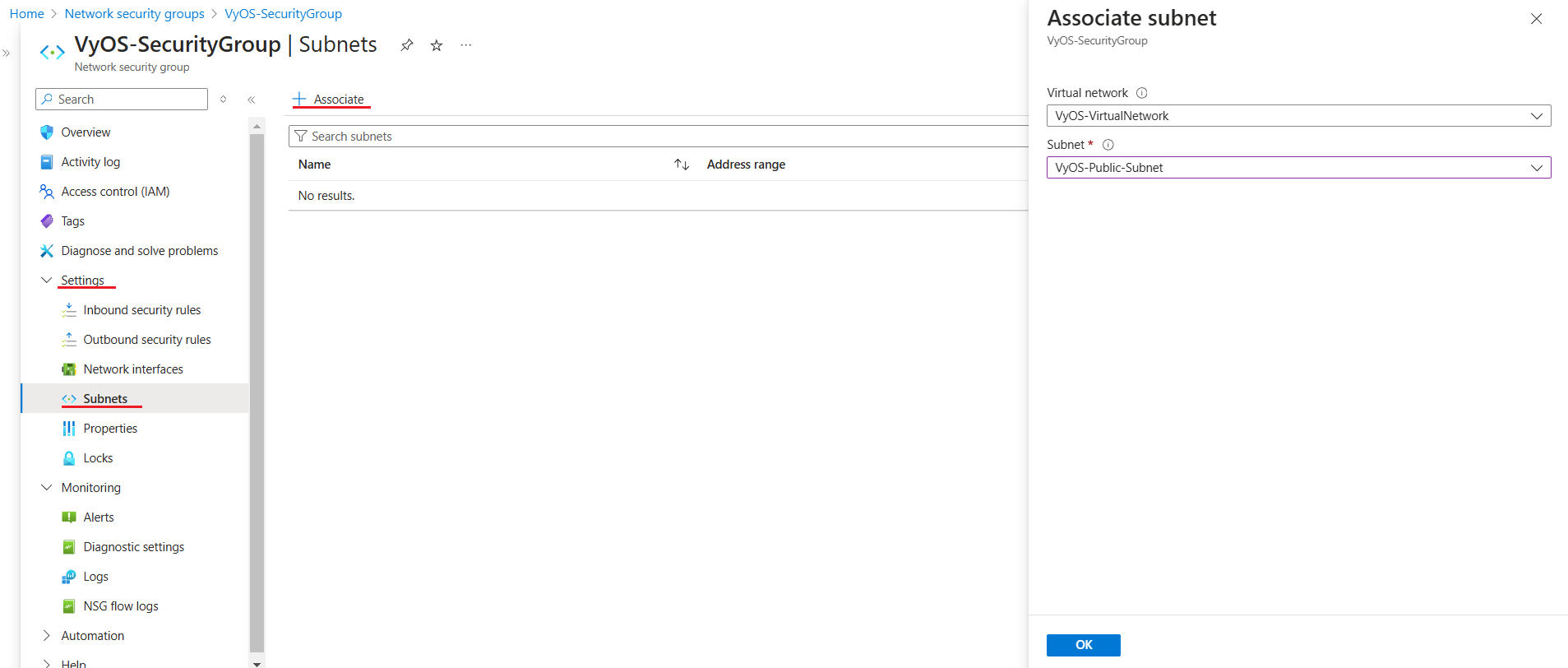The image size is (1568, 668).
Task: Collapse the Settings section in sidebar
Action: click(47, 281)
